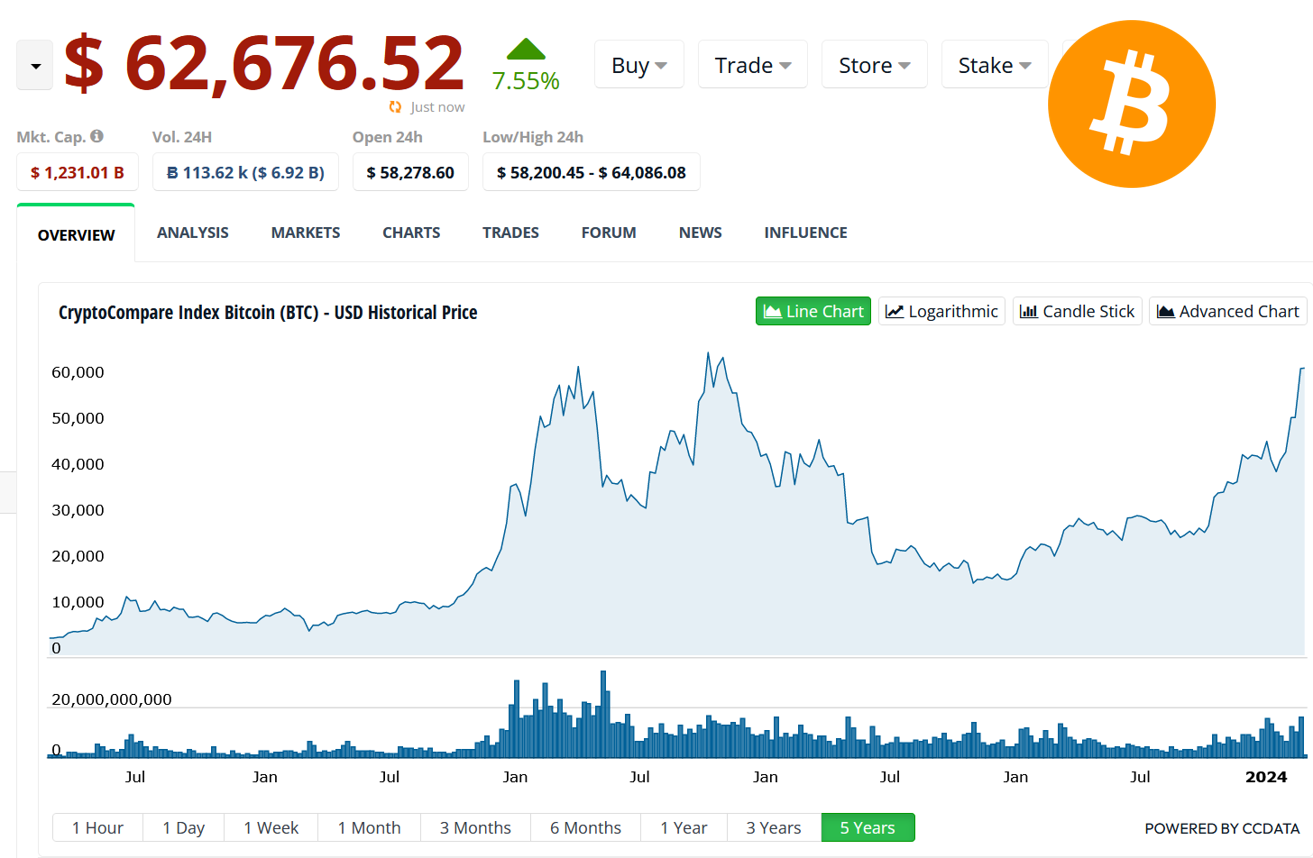
Task: Click the Stake button
Action: [994, 63]
